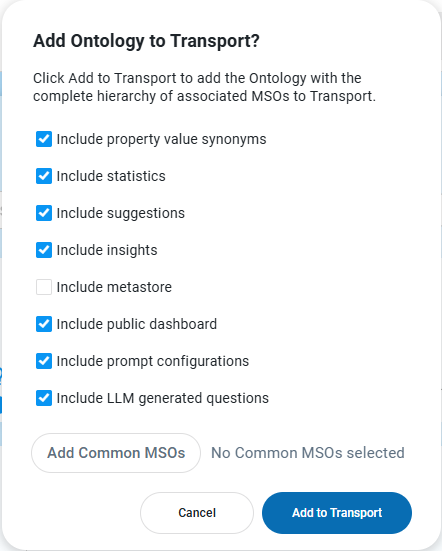Click the 'Include statistics' label text
Image resolution: width=442 pixels, height=551 pixels.
111,176
